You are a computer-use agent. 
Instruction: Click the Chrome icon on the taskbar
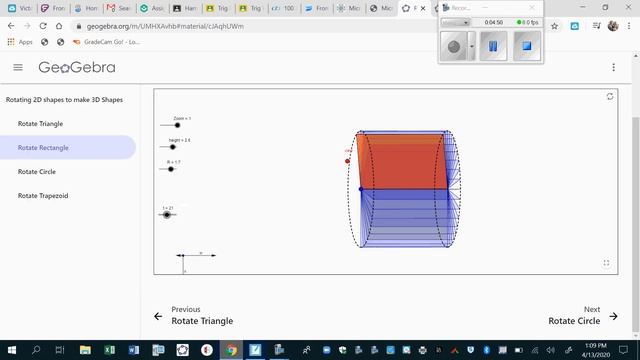tap(231, 350)
